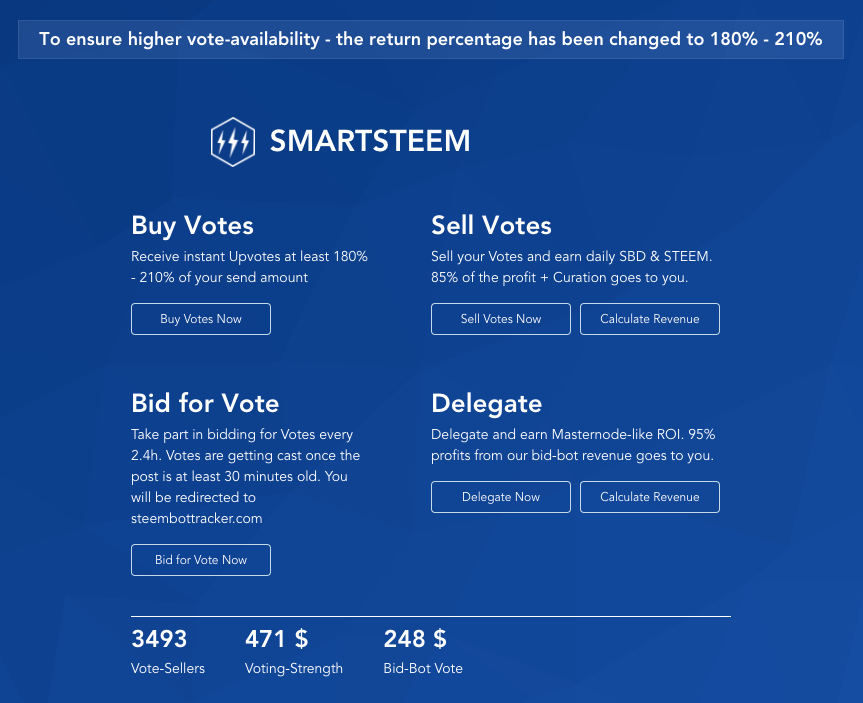This screenshot has height=703, width=863.
Task: Click the Smartsteem hexagon lightning logo
Action: point(233,141)
